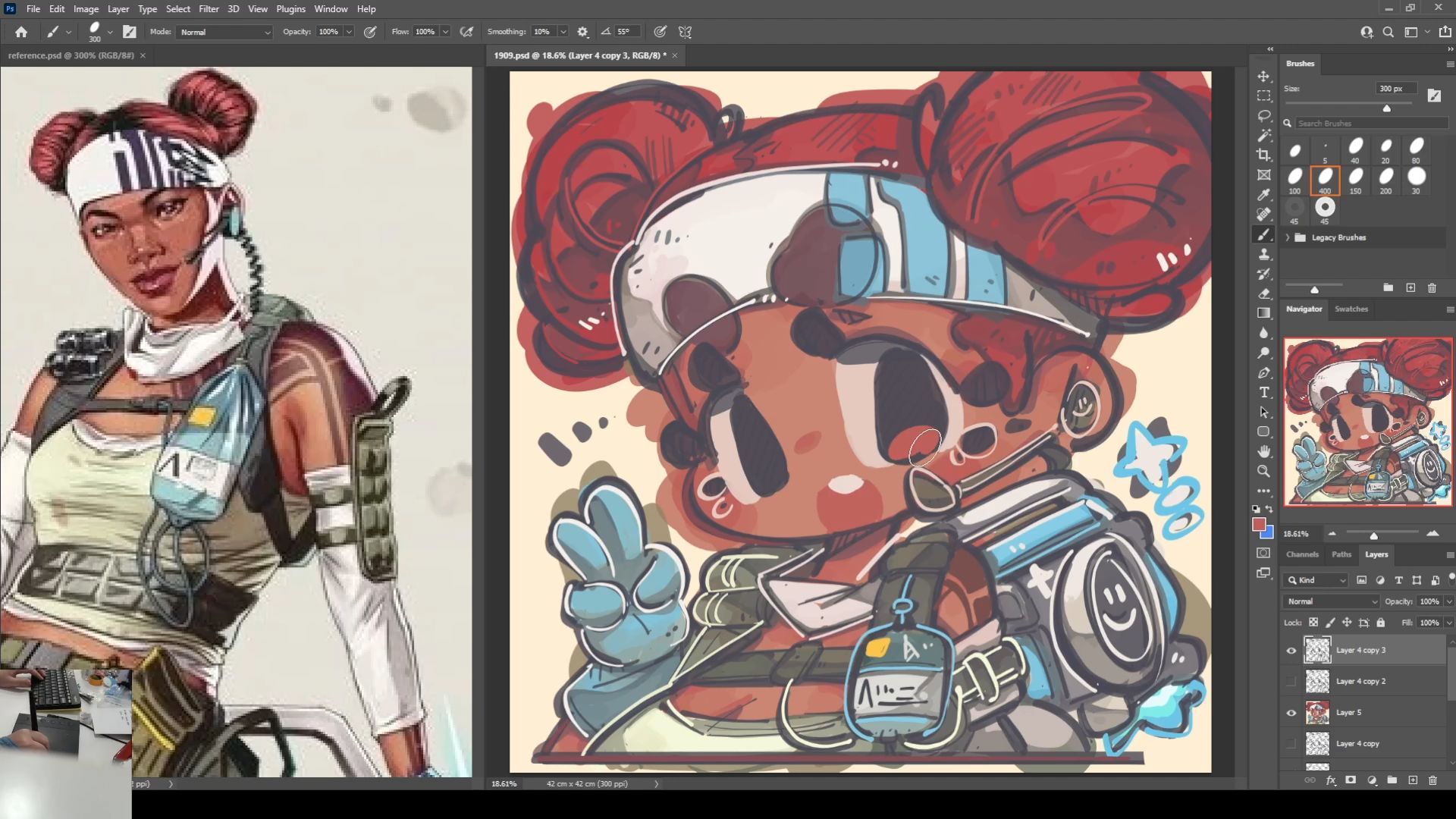
Task: Select the Dodge tool
Action: [x=1263, y=353]
